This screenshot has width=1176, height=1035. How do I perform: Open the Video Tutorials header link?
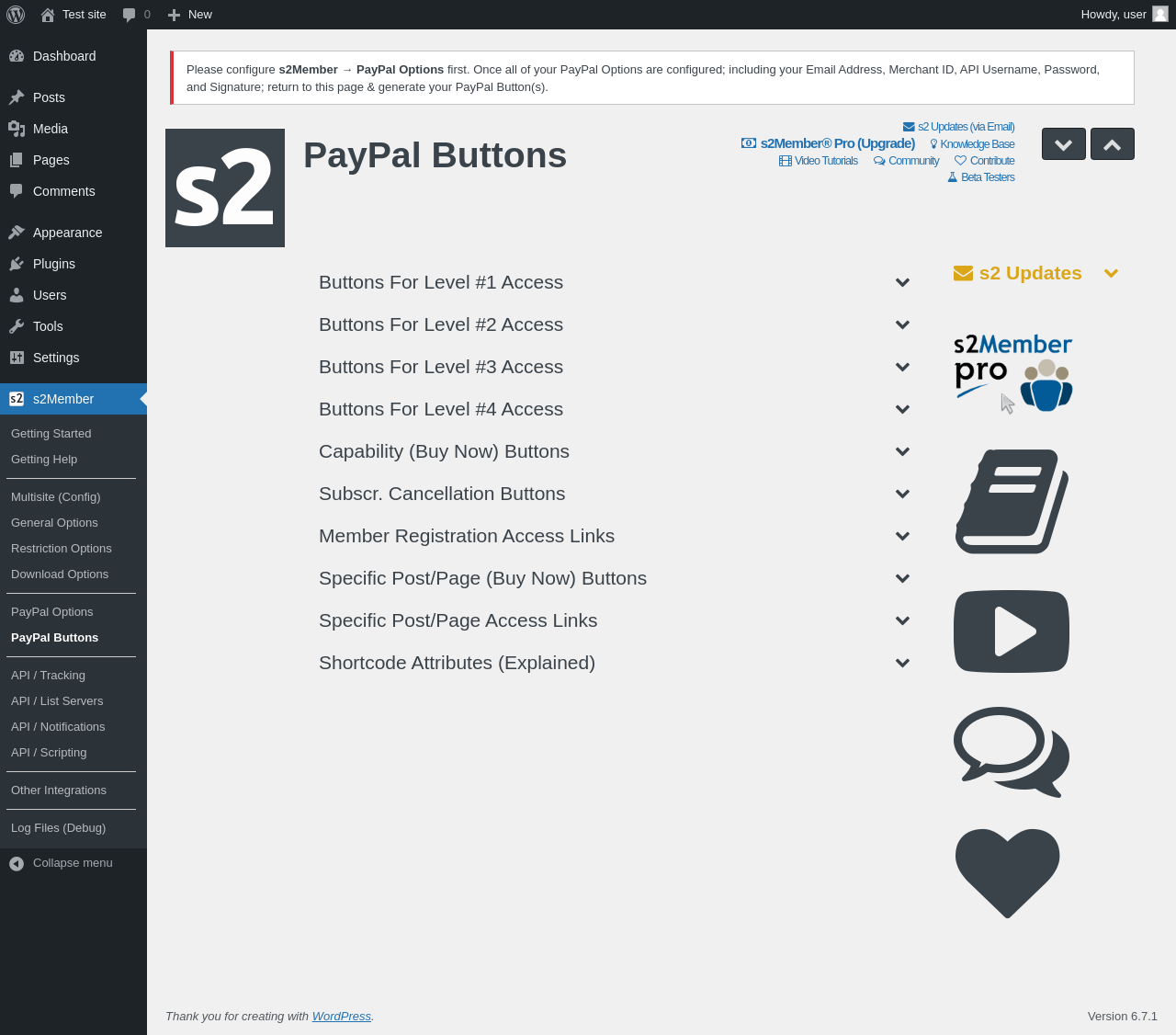[819, 161]
